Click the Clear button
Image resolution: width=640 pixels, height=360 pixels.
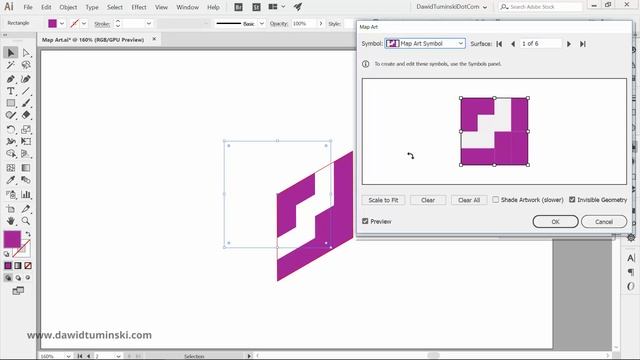tap(428, 200)
